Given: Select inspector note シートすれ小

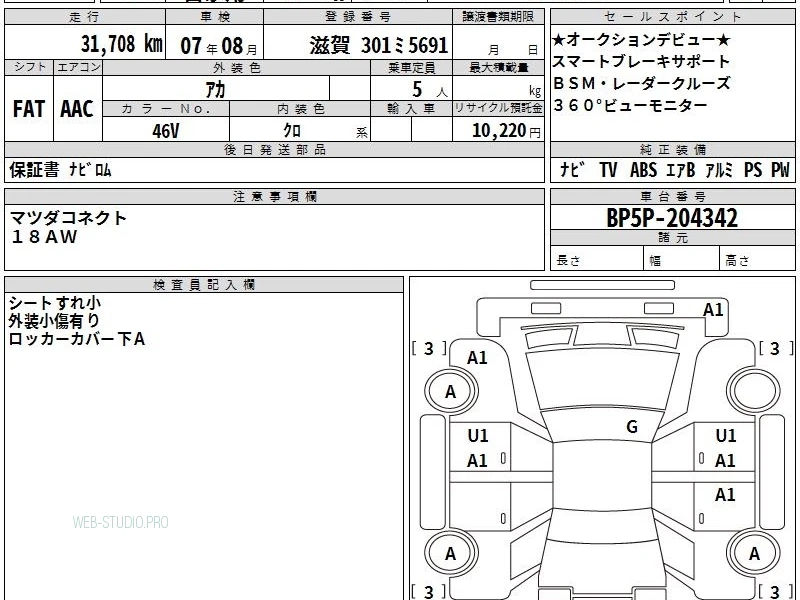Looking at the screenshot, I should click(x=55, y=303).
